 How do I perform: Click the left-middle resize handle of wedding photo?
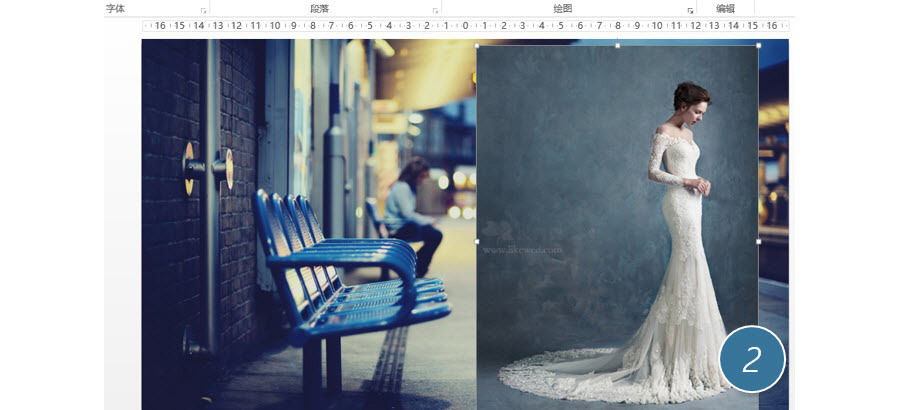477,241
